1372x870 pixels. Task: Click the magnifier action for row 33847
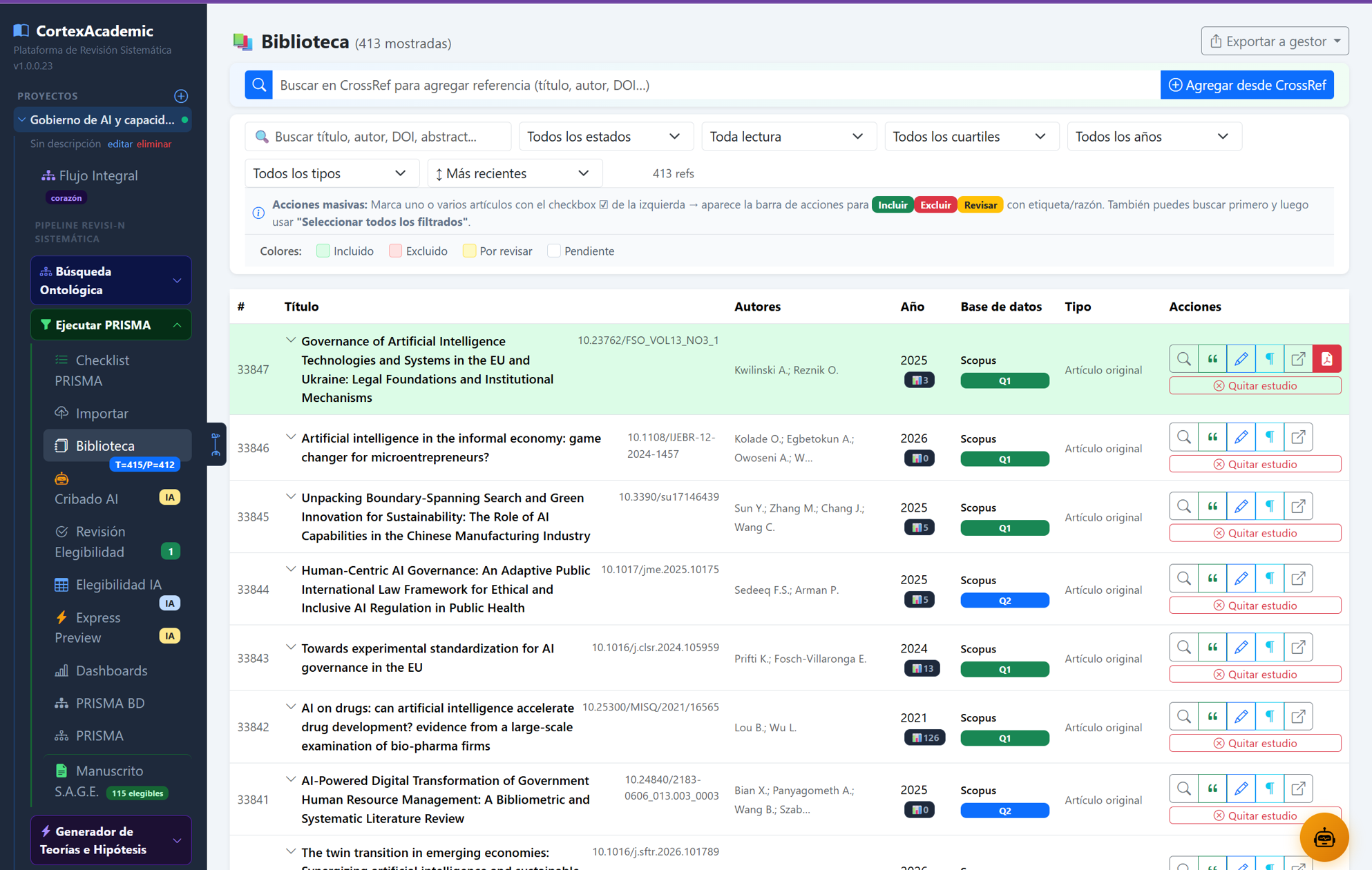coord(1183,359)
